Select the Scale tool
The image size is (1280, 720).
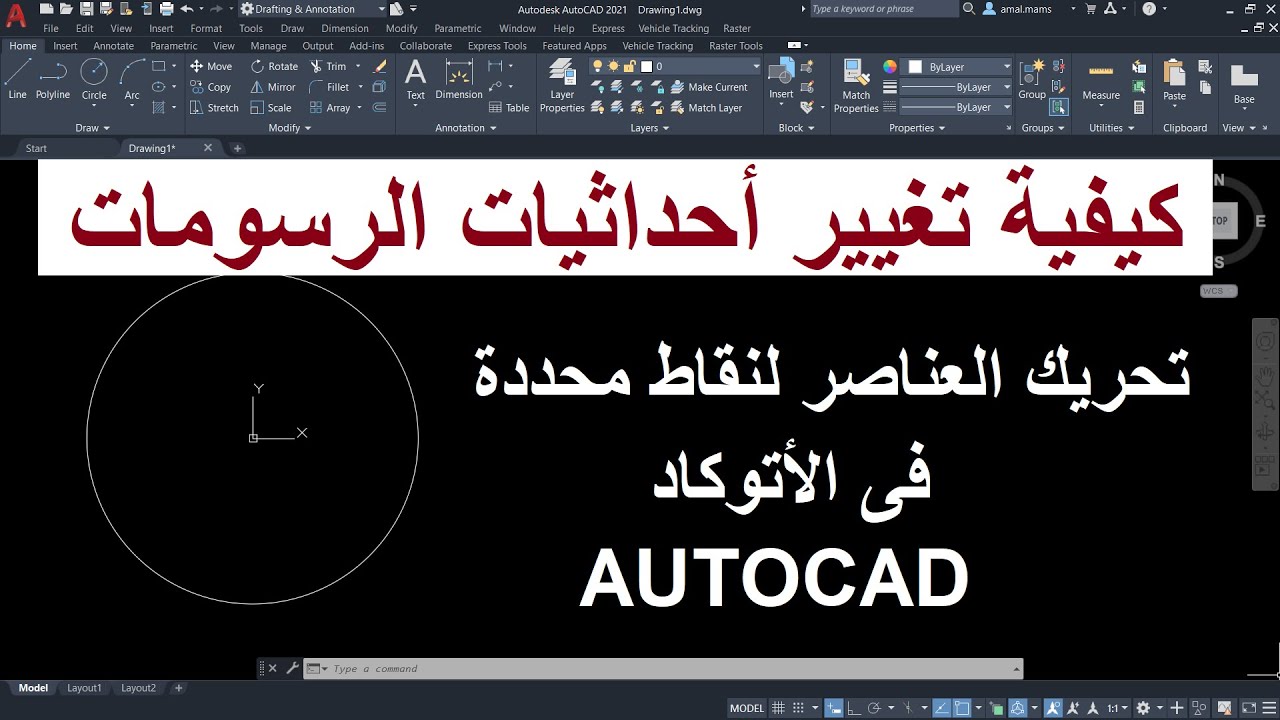pyautogui.click(x=271, y=108)
